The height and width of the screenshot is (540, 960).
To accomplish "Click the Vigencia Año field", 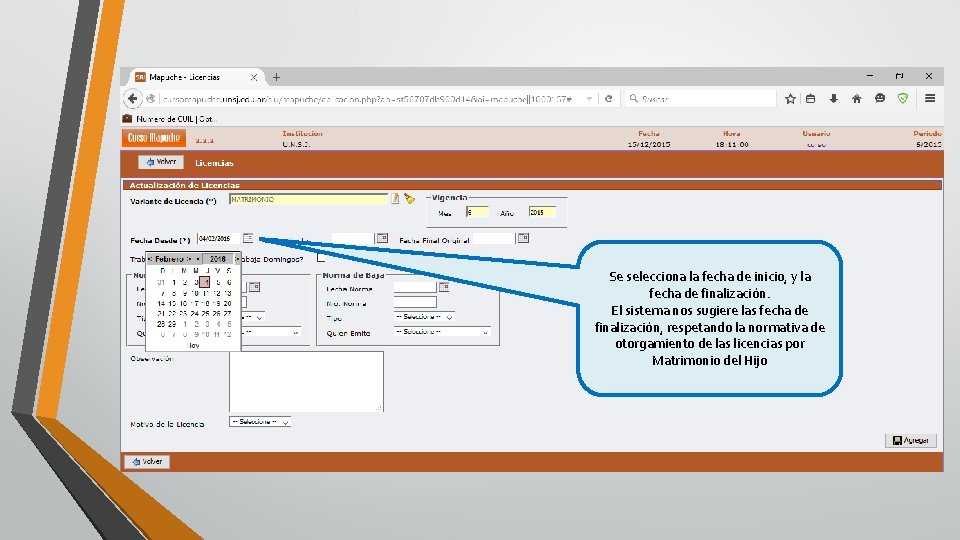I will tap(542, 212).
